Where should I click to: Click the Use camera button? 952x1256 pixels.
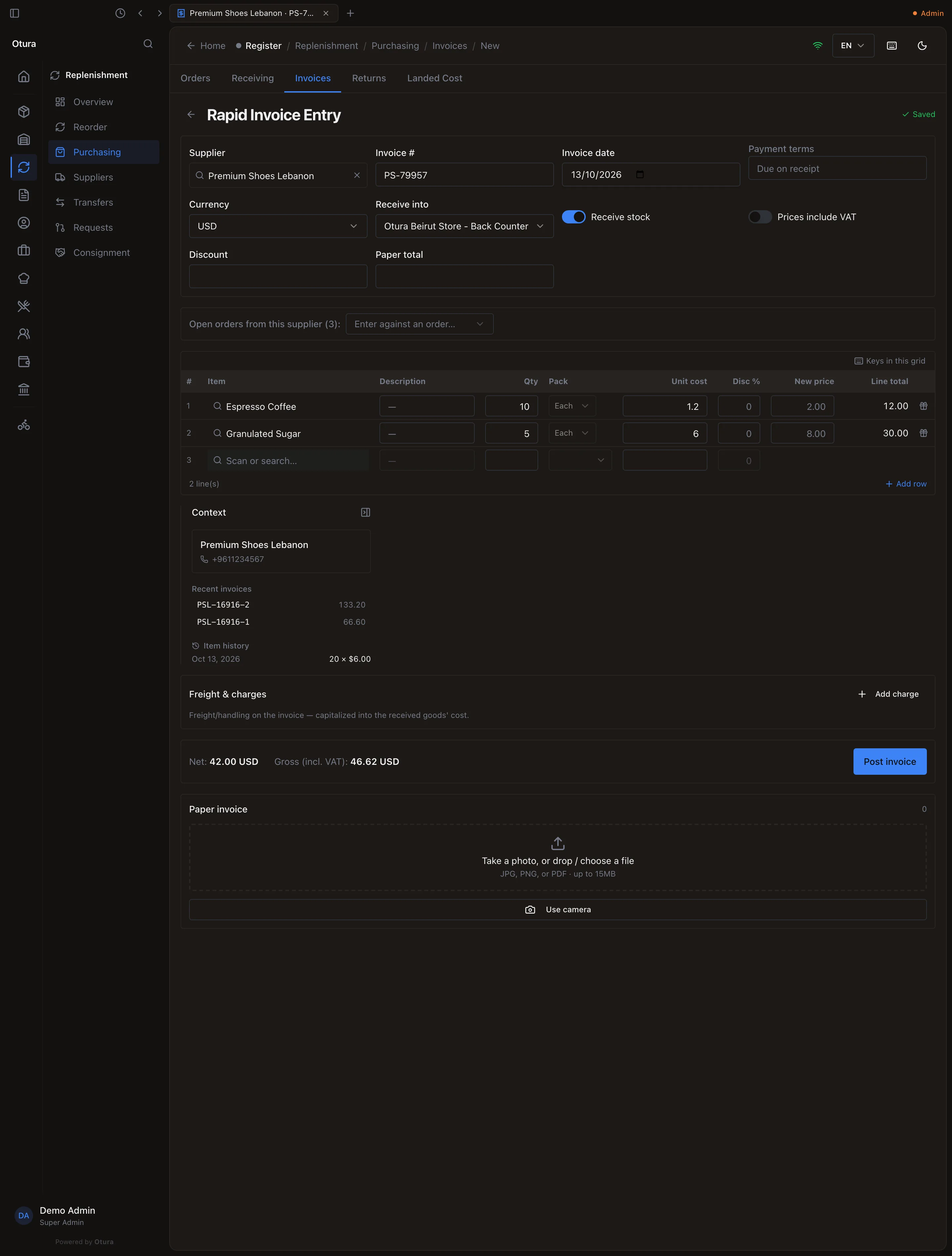(557, 910)
